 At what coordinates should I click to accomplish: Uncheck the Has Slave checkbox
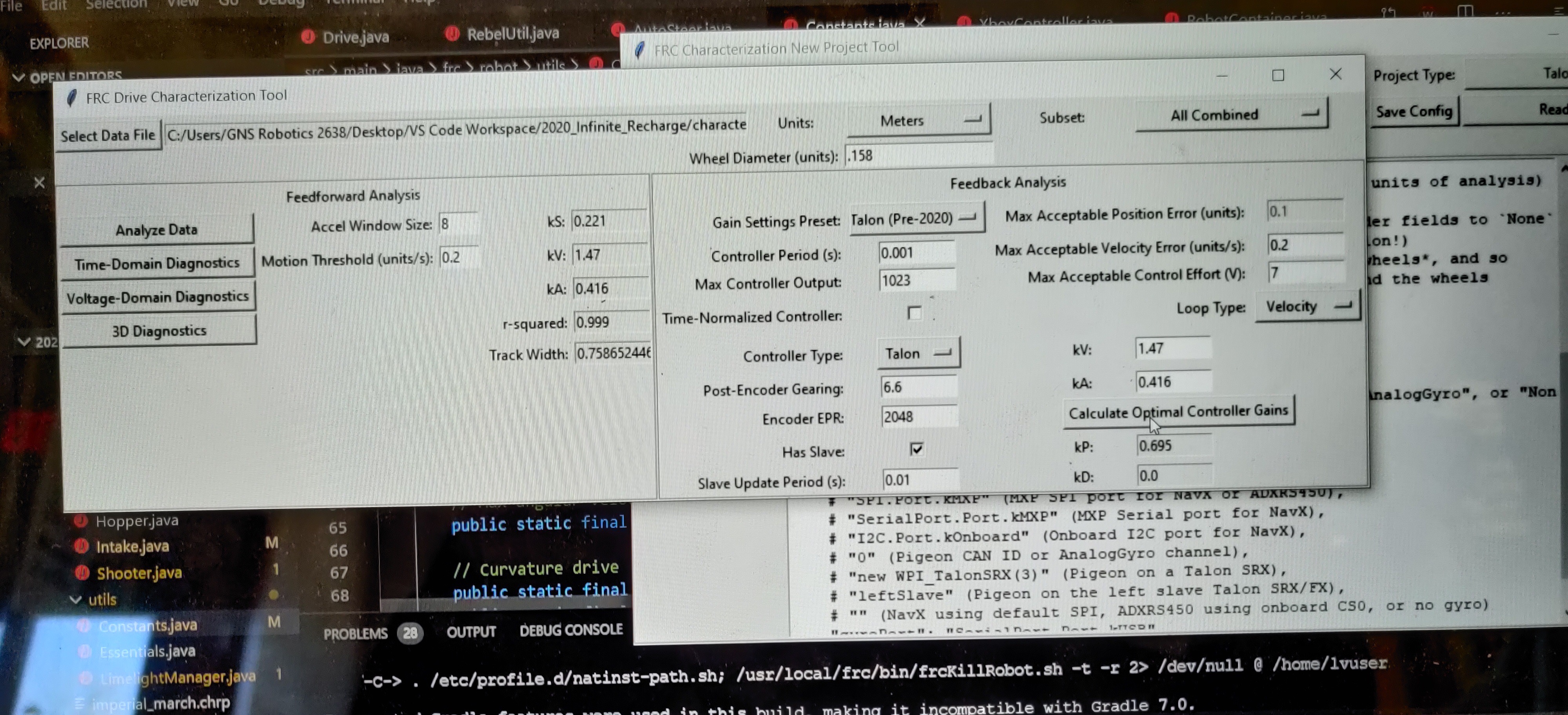[917, 449]
